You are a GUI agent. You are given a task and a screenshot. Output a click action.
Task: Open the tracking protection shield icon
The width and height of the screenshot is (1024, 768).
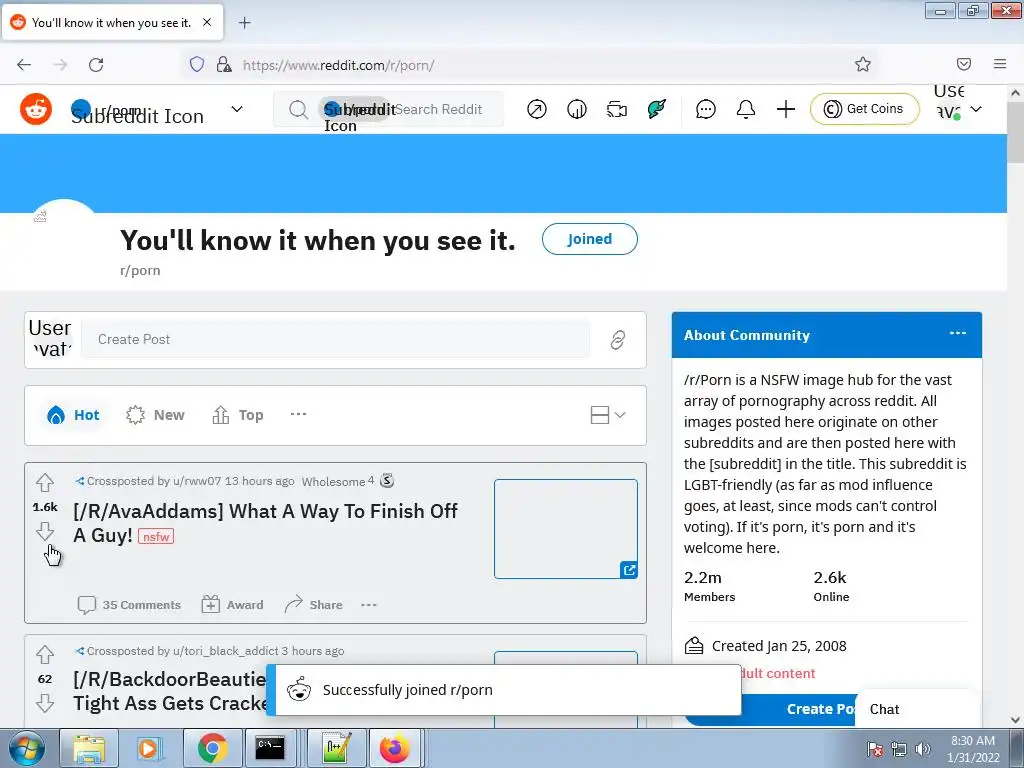(197, 64)
